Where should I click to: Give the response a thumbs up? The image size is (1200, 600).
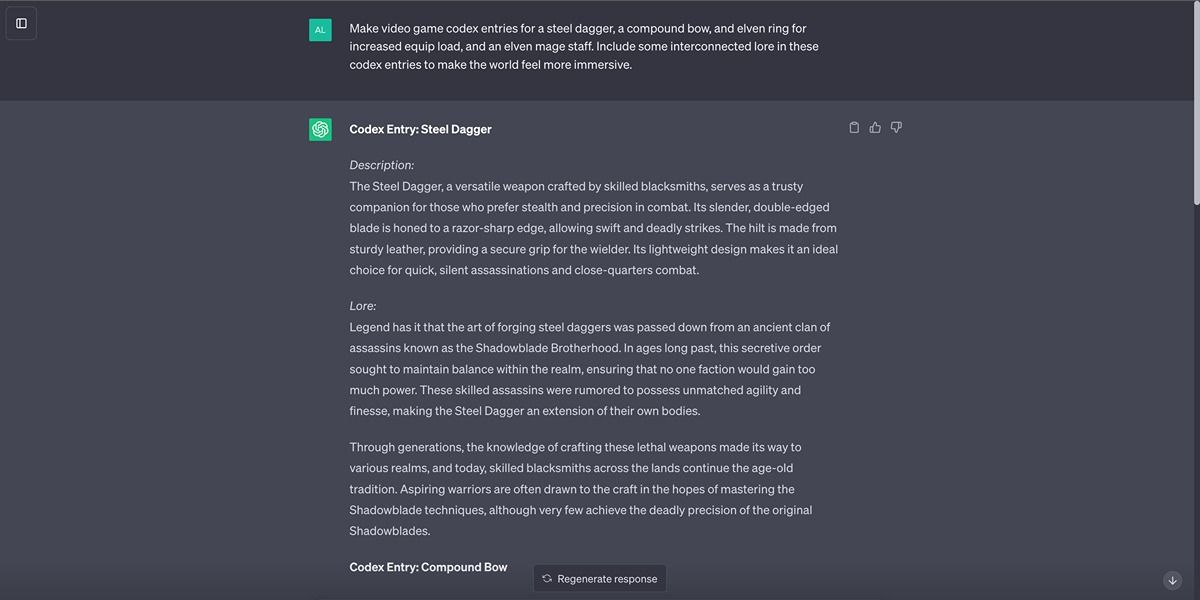pyautogui.click(x=875, y=128)
